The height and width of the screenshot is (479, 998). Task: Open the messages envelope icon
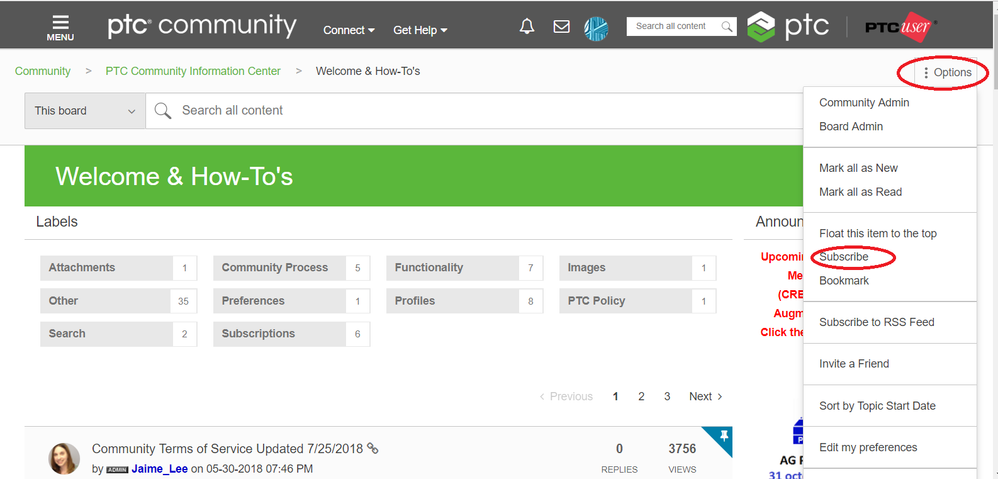(561, 27)
